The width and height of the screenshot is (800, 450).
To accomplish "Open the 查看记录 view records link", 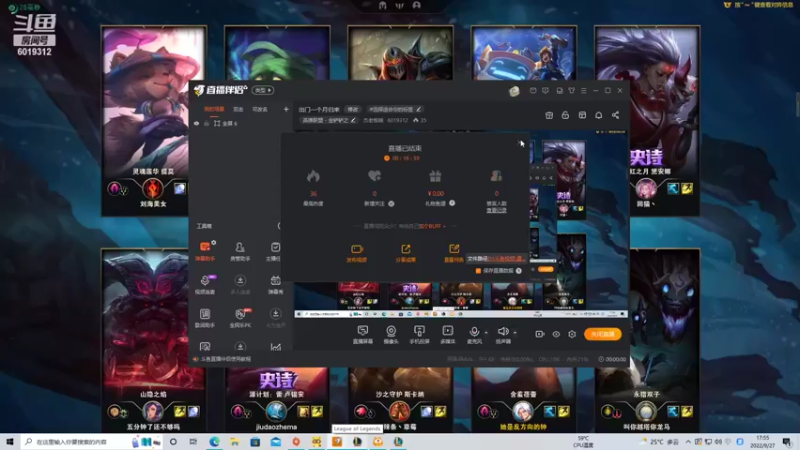I will (496, 210).
